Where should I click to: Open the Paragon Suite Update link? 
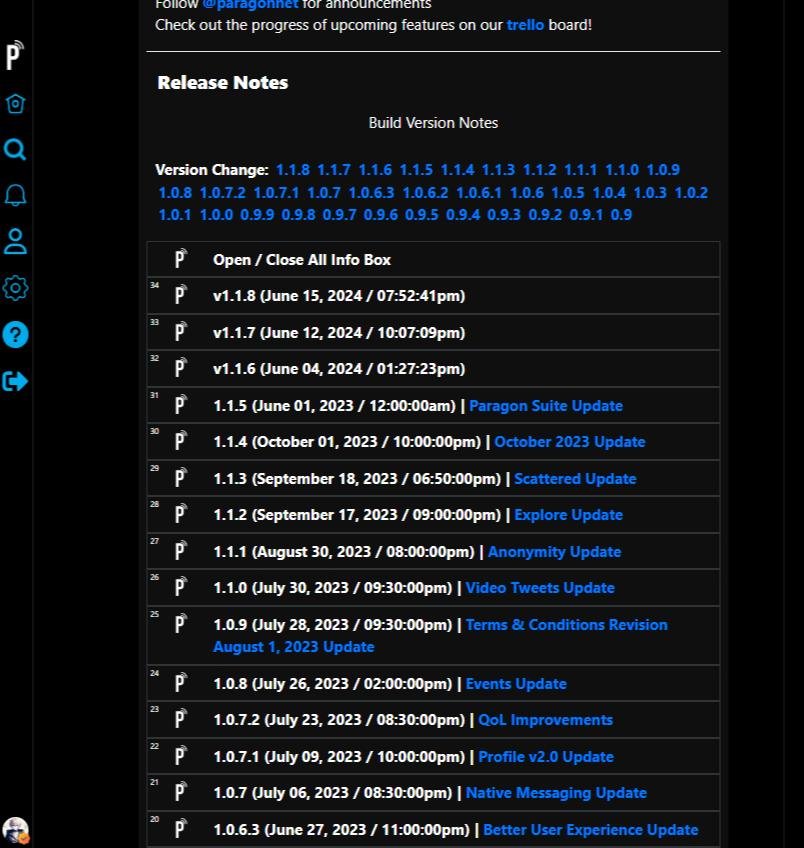tap(545, 406)
